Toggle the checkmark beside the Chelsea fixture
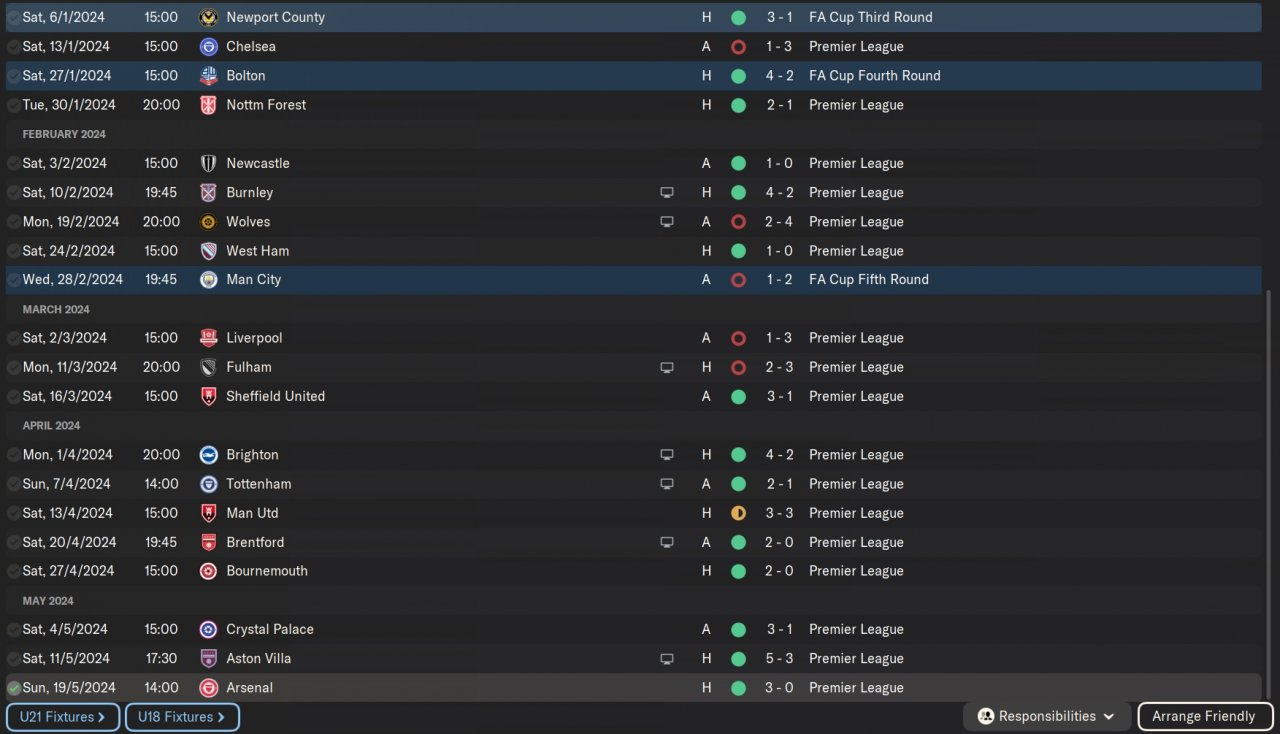The image size is (1280, 734). pyautogui.click(x=13, y=47)
